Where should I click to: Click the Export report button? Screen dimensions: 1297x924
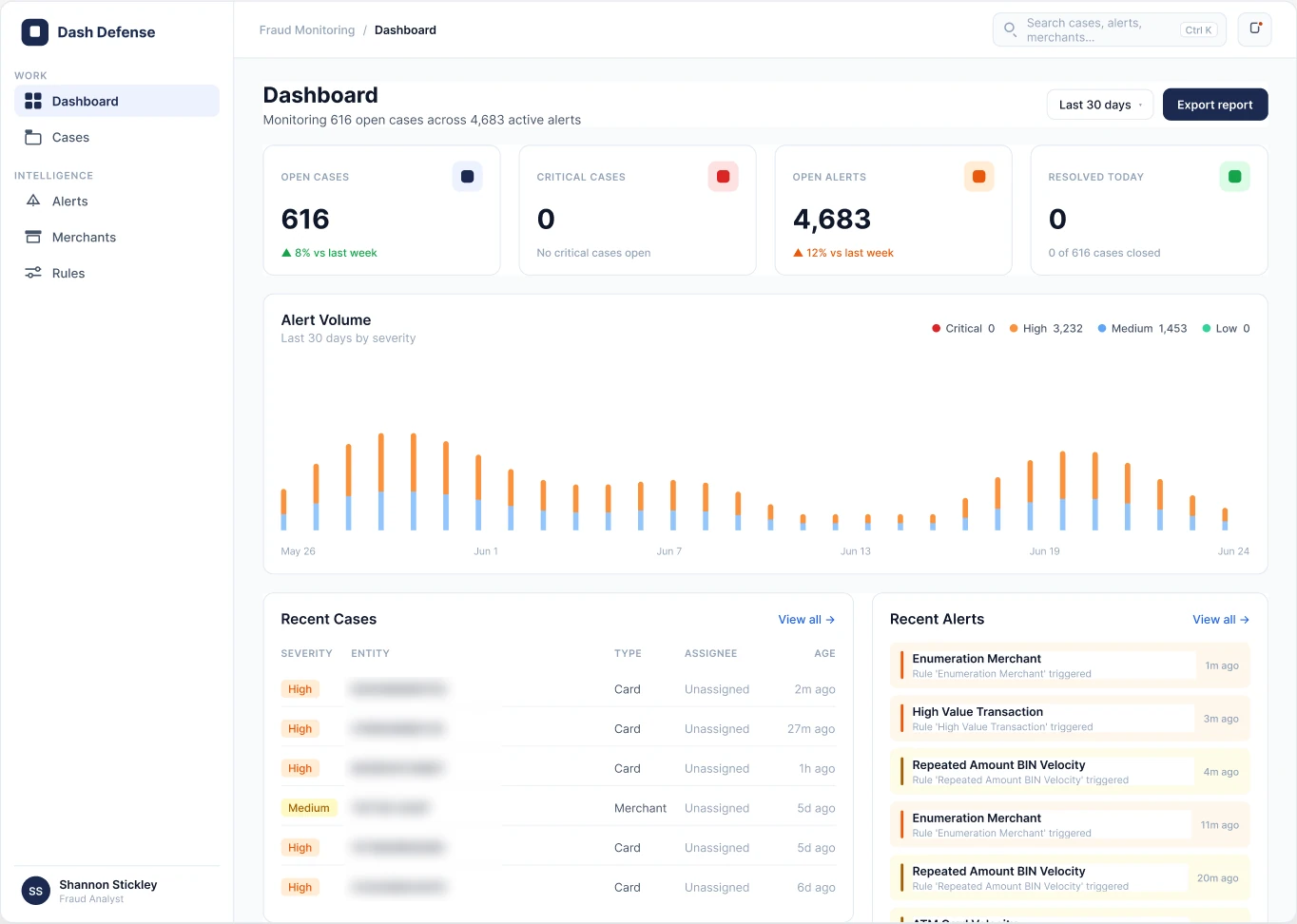coord(1215,105)
